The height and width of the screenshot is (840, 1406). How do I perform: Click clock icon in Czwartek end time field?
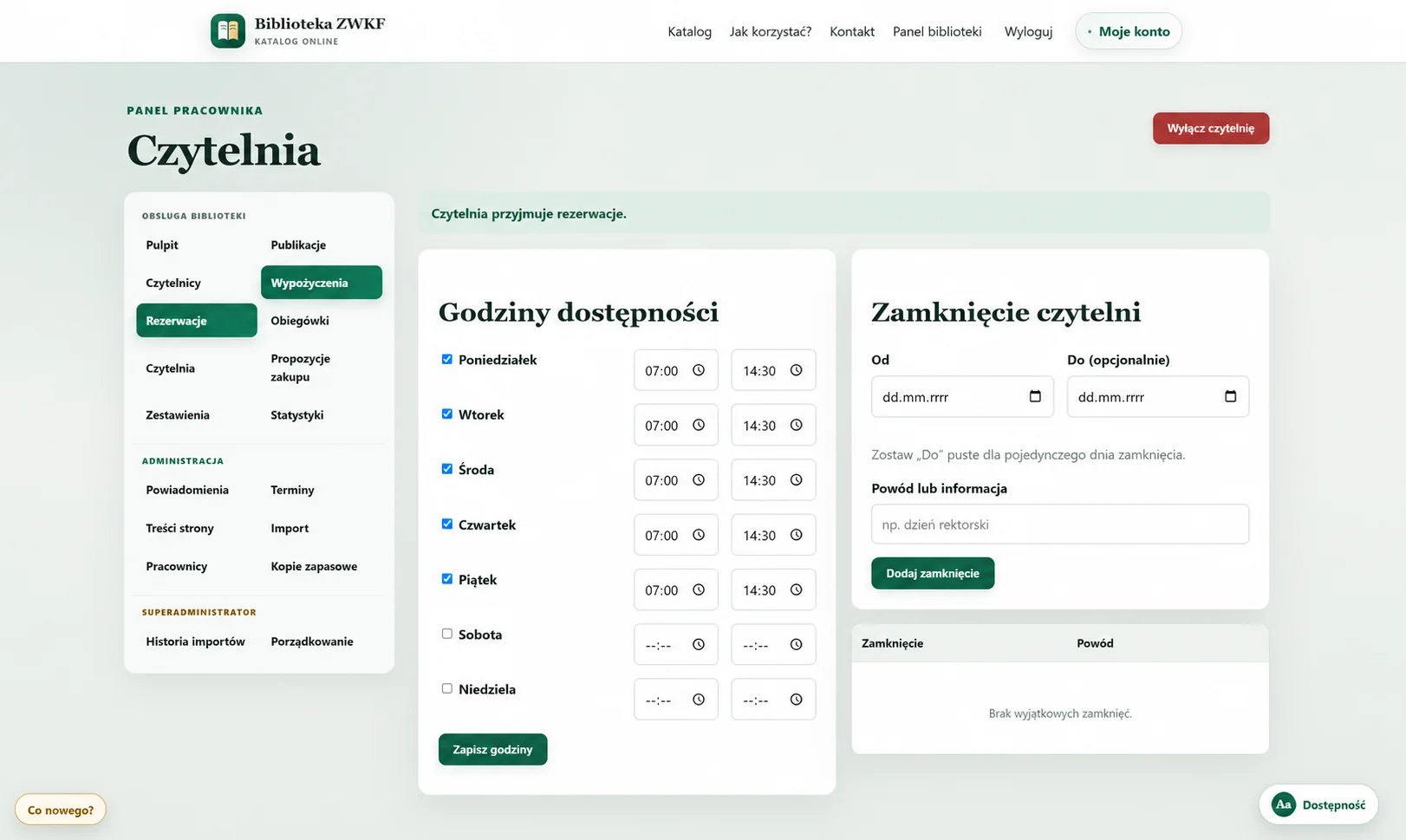(x=796, y=535)
